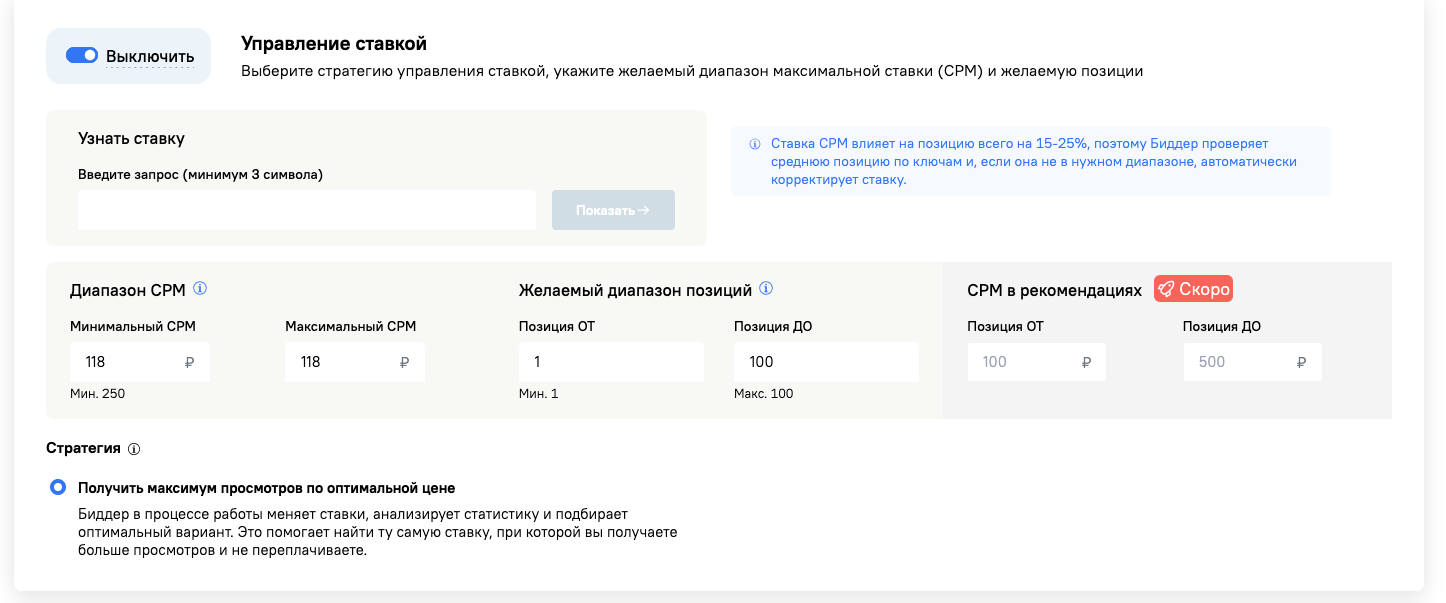Click the ruble icon in the field showing 100 ₽
The image size is (1446, 603).
[x=1086, y=362]
